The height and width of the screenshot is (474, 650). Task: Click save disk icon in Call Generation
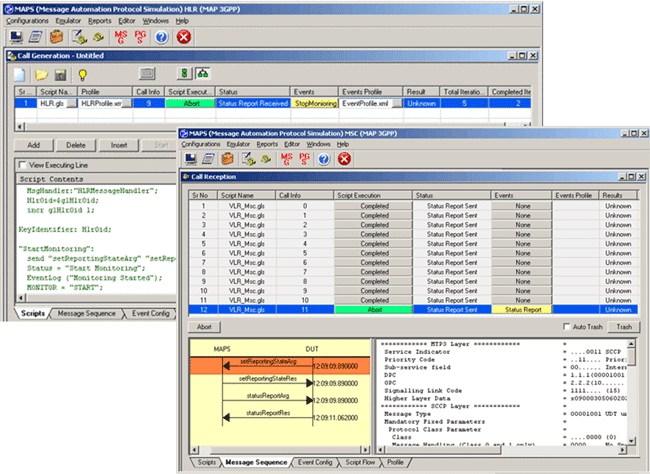[x=61, y=75]
